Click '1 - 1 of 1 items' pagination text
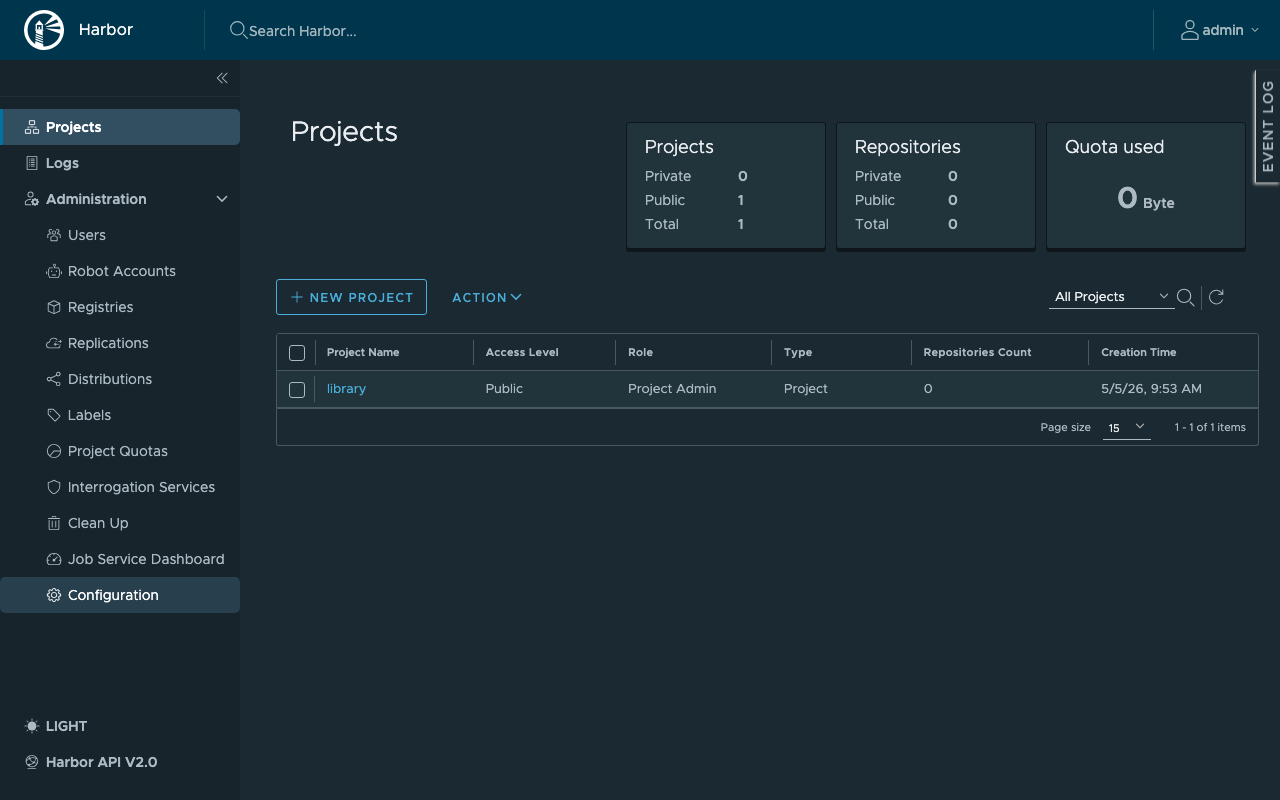1280x800 pixels. (x=1210, y=427)
